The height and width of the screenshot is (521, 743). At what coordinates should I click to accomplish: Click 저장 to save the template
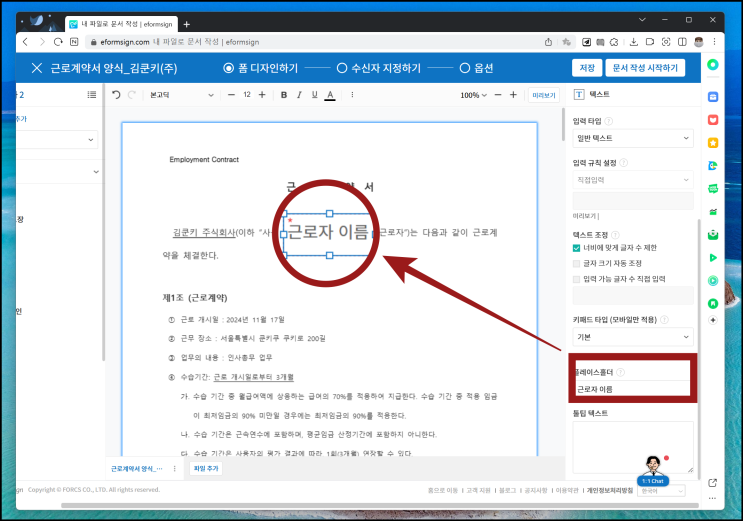tap(587, 68)
